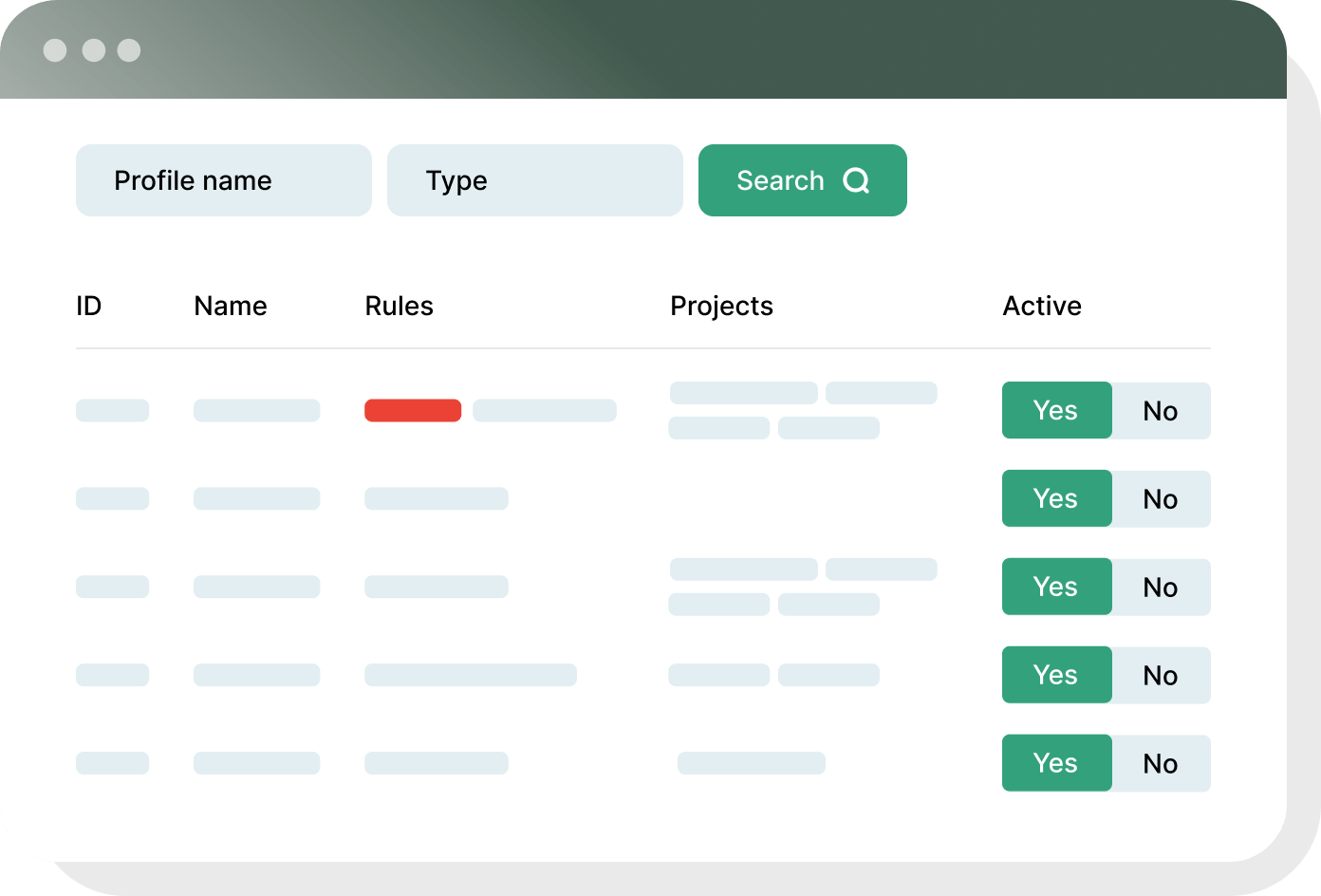1321x896 pixels.
Task: Set Active to Yes in fourth row
Action: (1057, 675)
